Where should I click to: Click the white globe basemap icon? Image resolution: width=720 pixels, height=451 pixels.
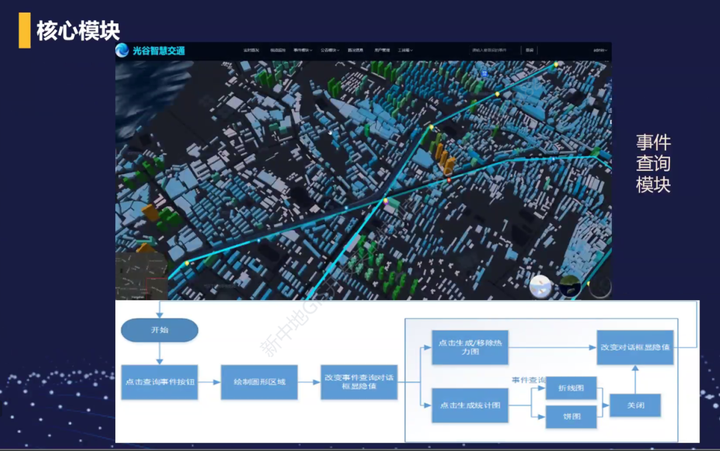[x=540, y=287]
